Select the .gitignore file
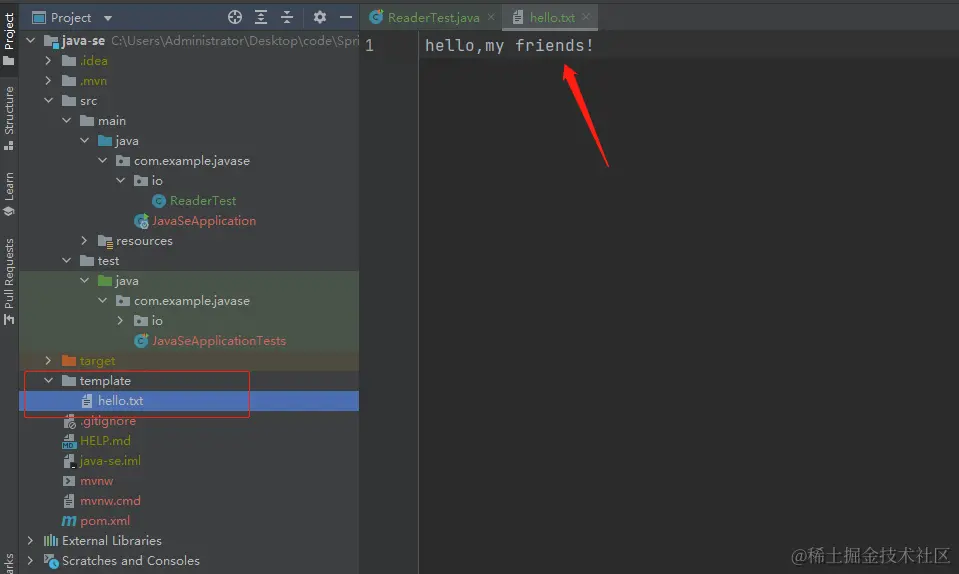This screenshot has height=574, width=959. (108, 421)
